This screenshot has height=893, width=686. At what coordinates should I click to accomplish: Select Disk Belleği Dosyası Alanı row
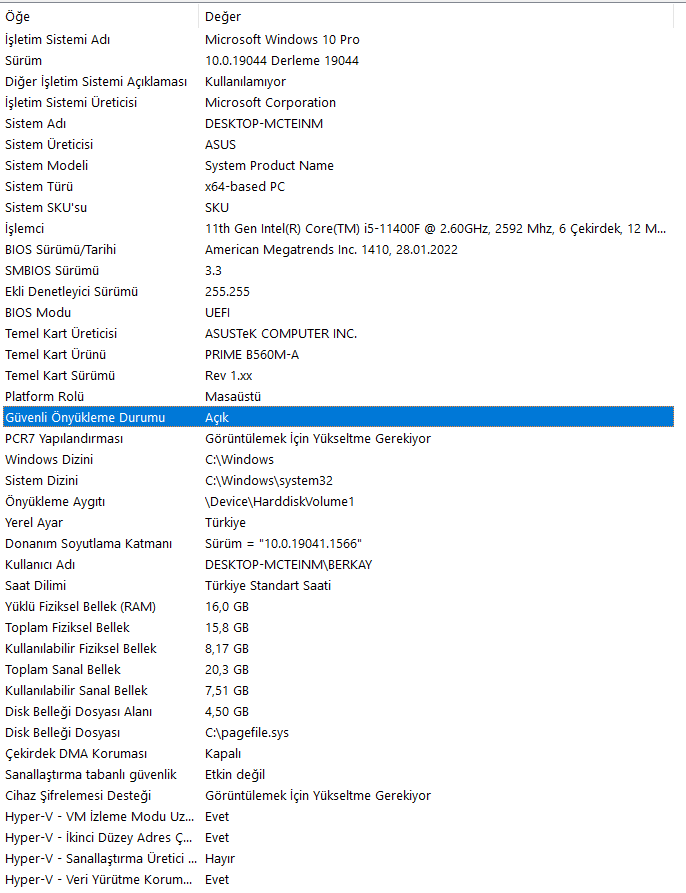338,712
